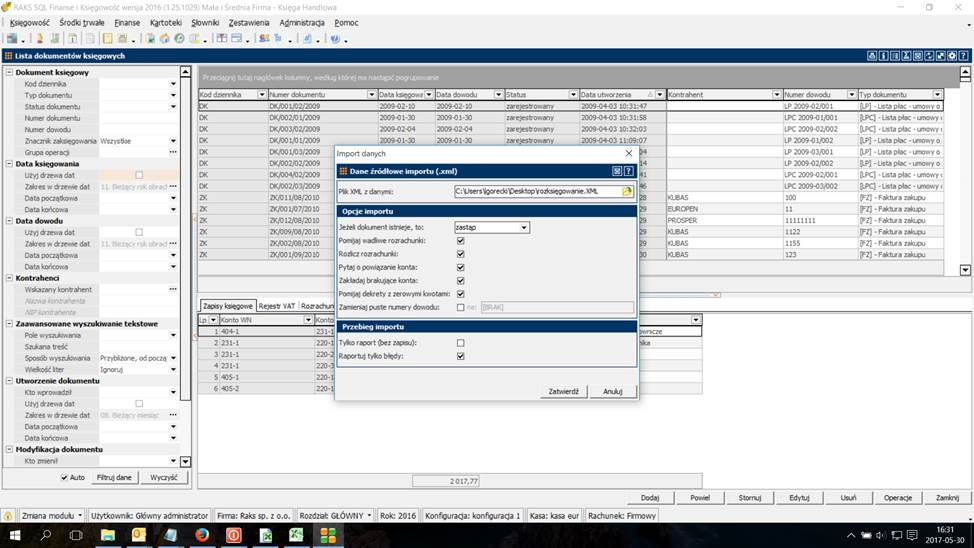Open the Kartoteki menu
Viewport: 974px width, 548px height.
166,22
